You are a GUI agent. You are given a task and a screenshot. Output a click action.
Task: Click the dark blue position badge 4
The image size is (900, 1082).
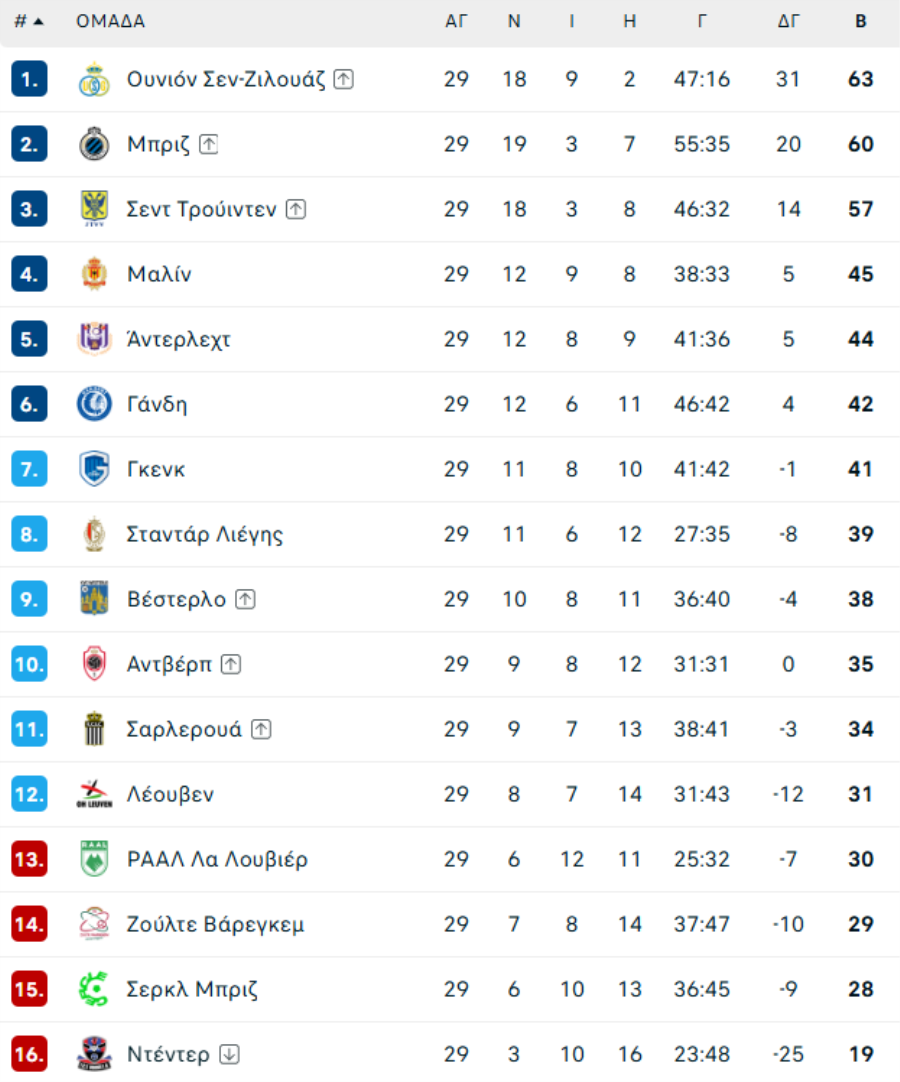(29, 274)
